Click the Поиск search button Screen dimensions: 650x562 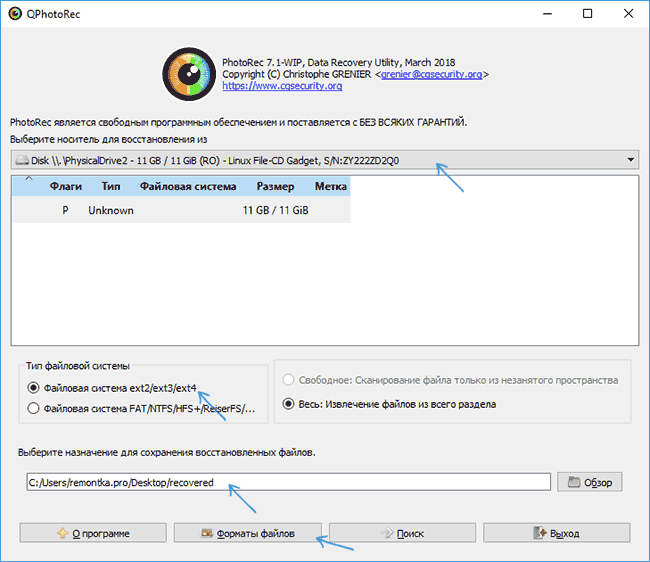tap(402, 533)
